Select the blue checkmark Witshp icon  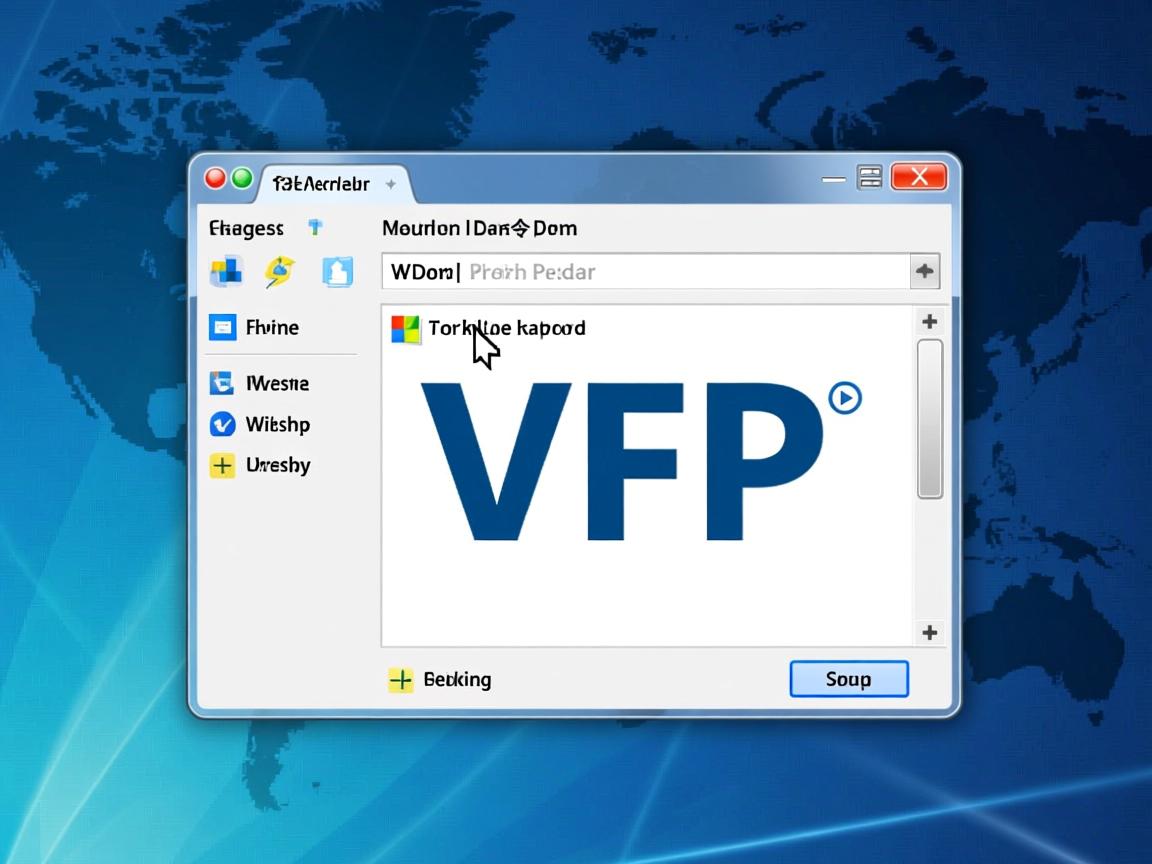point(224,424)
